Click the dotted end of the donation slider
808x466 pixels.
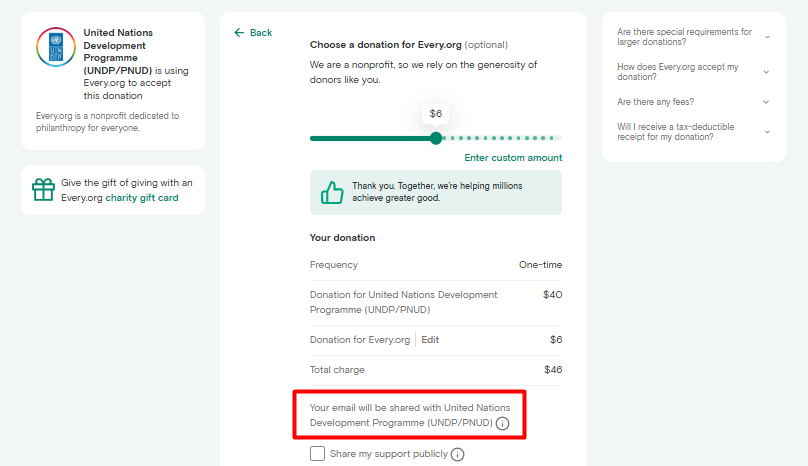pos(556,138)
